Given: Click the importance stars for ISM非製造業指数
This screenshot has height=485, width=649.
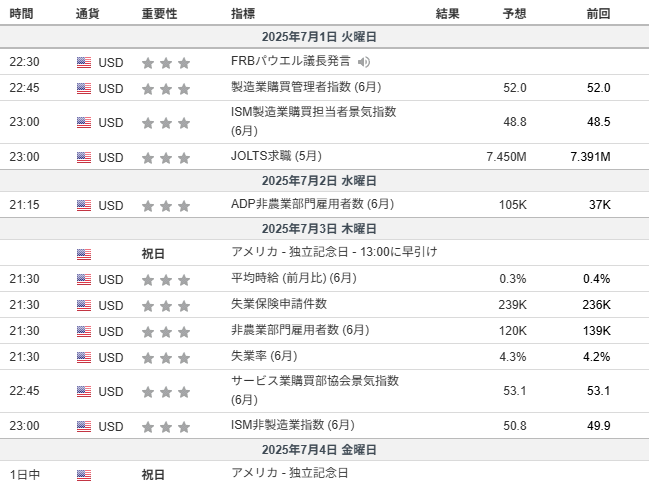Looking at the screenshot, I should 166,426.
